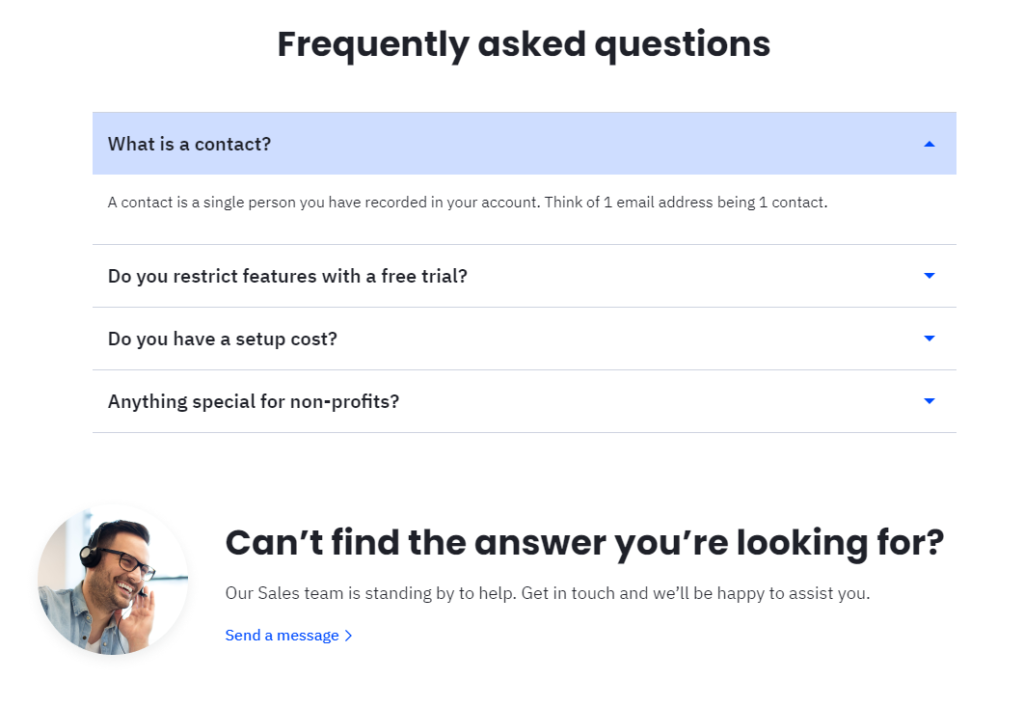Viewport: 1024px width, 706px height.
Task: Collapse the "What is a contact?" arrow
Action: tap(929, 144)
